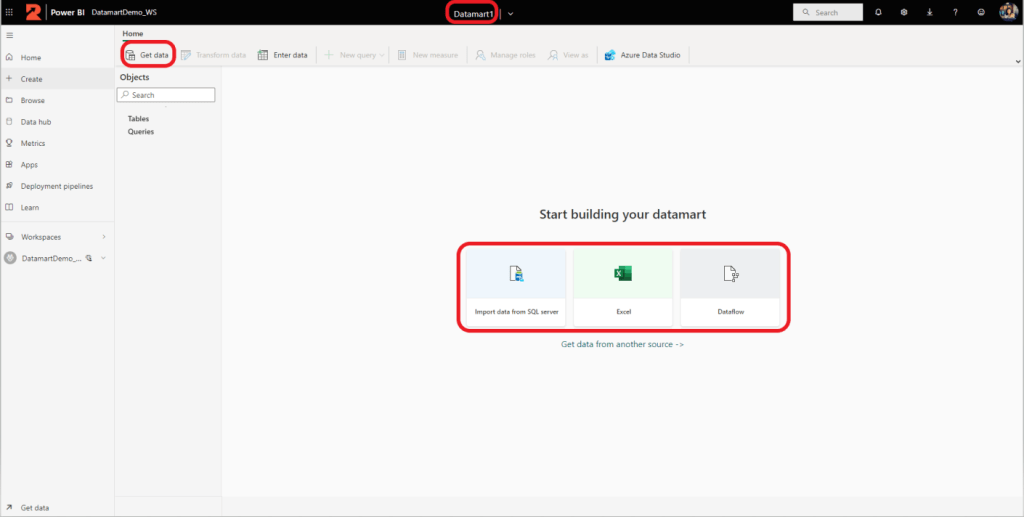Expand the Workspaces flyout arrow

103,237
